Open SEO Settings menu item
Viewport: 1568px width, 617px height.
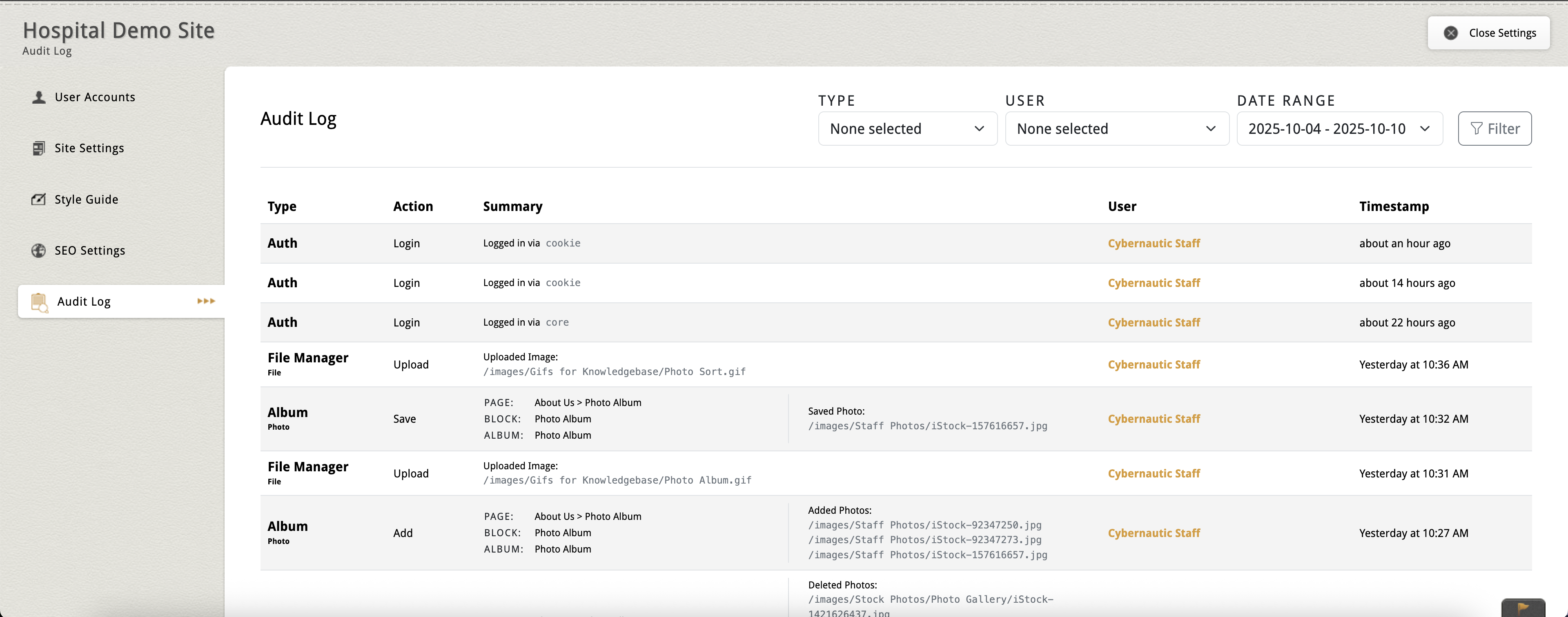coord(89,251)
